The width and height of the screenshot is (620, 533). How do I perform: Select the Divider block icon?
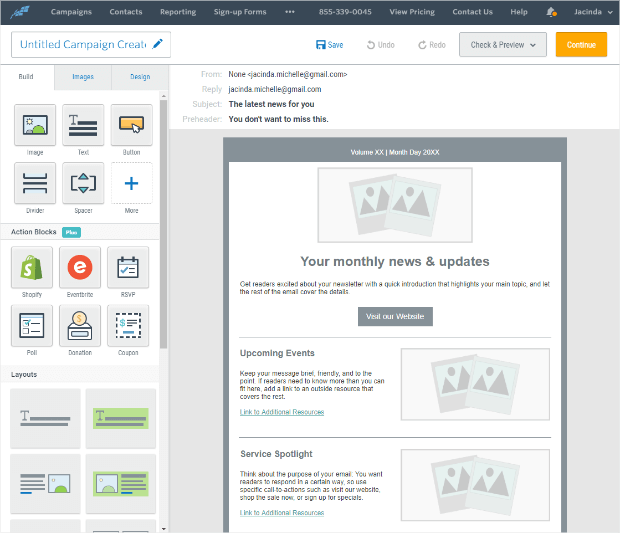point(35,183)
